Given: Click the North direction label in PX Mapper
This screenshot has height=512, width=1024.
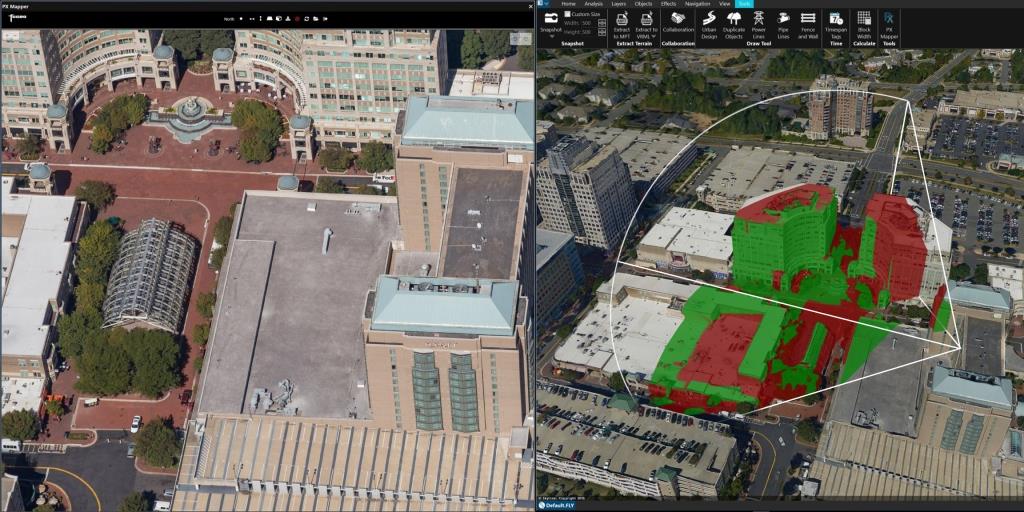Looking at the screenshot, I should click(x=229, y=19).
